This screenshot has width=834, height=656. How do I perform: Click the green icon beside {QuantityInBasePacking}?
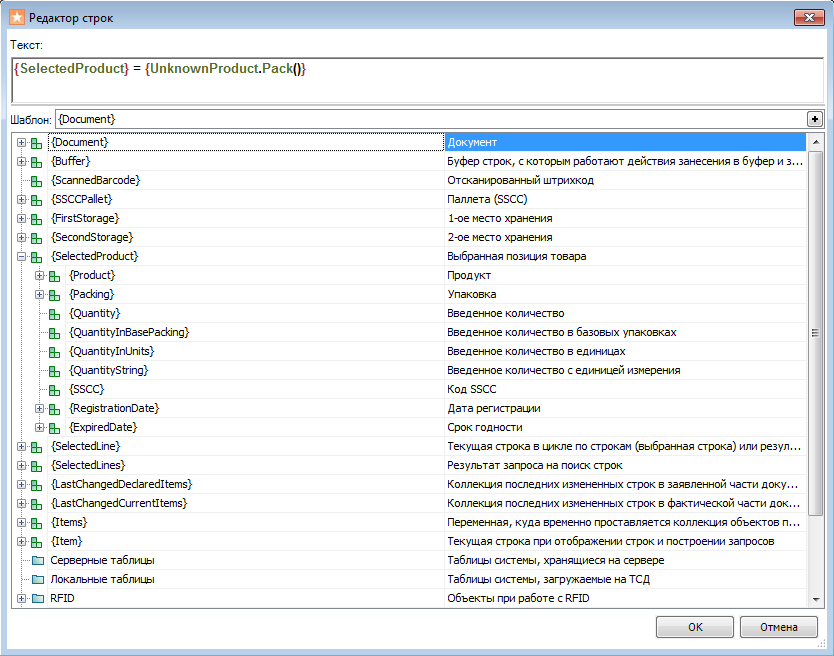pos(54,334)
